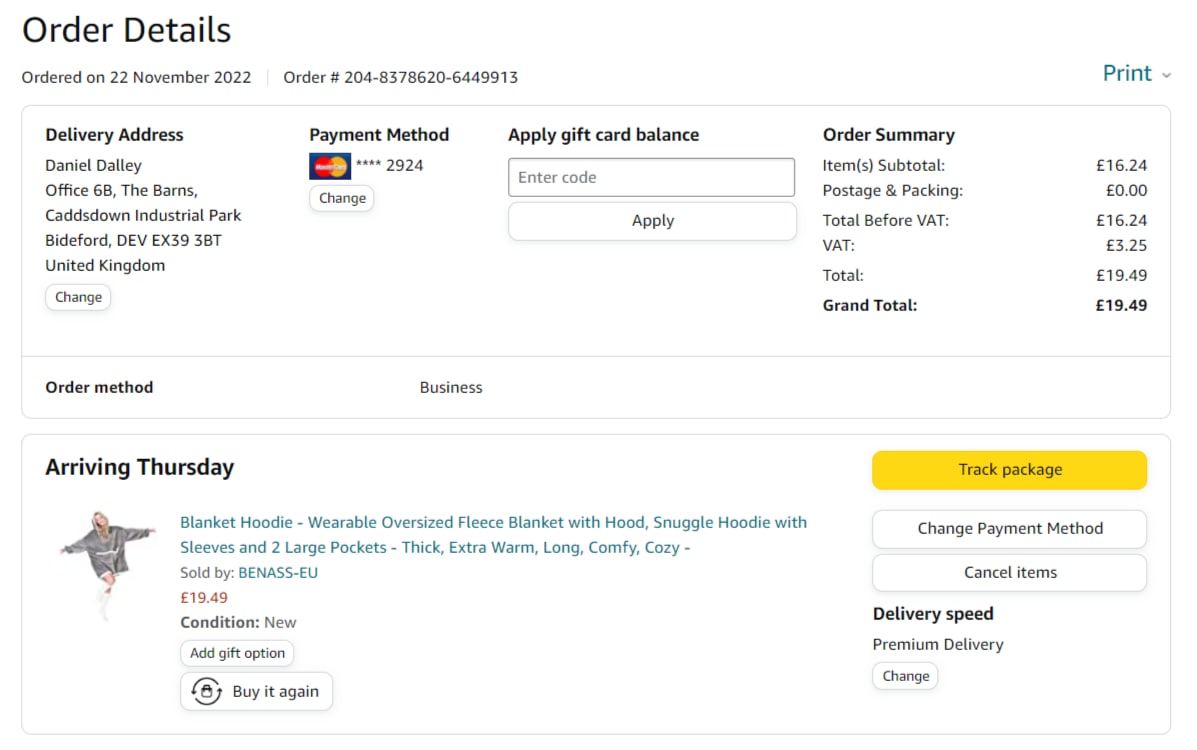Change the delivery address
The width and height of the screenshot is (1197, 750).
78,297
